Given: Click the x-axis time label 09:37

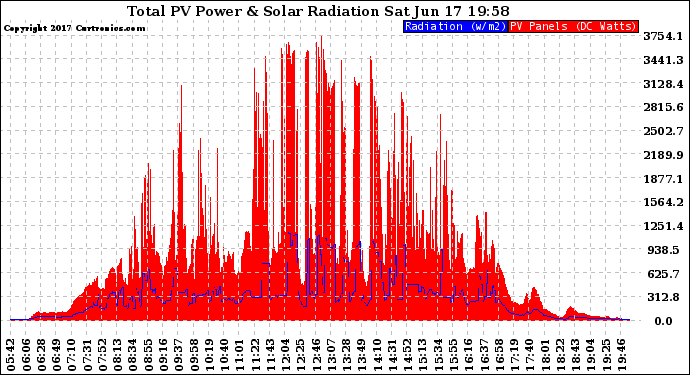Looking at the screenshot, I should (x=179, y=355).
